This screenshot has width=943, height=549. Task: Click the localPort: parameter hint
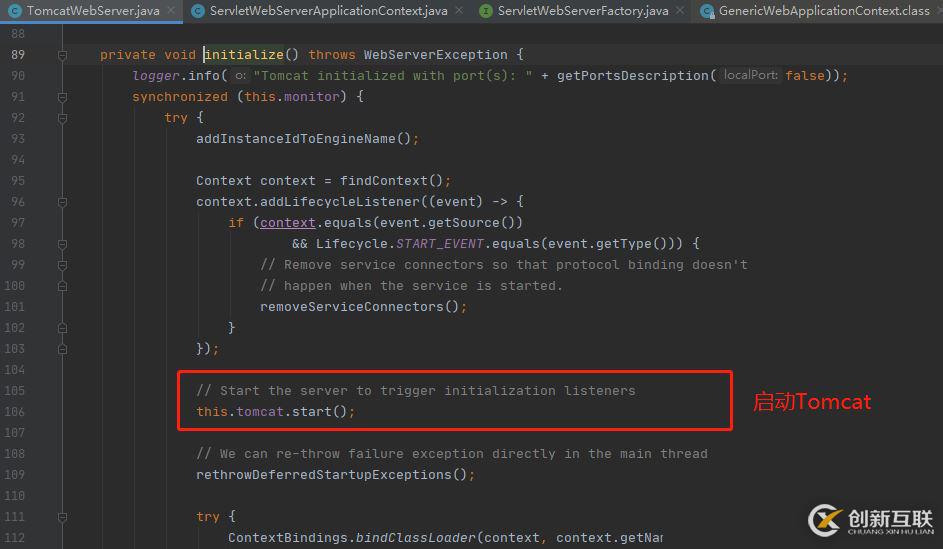point(751,75)
